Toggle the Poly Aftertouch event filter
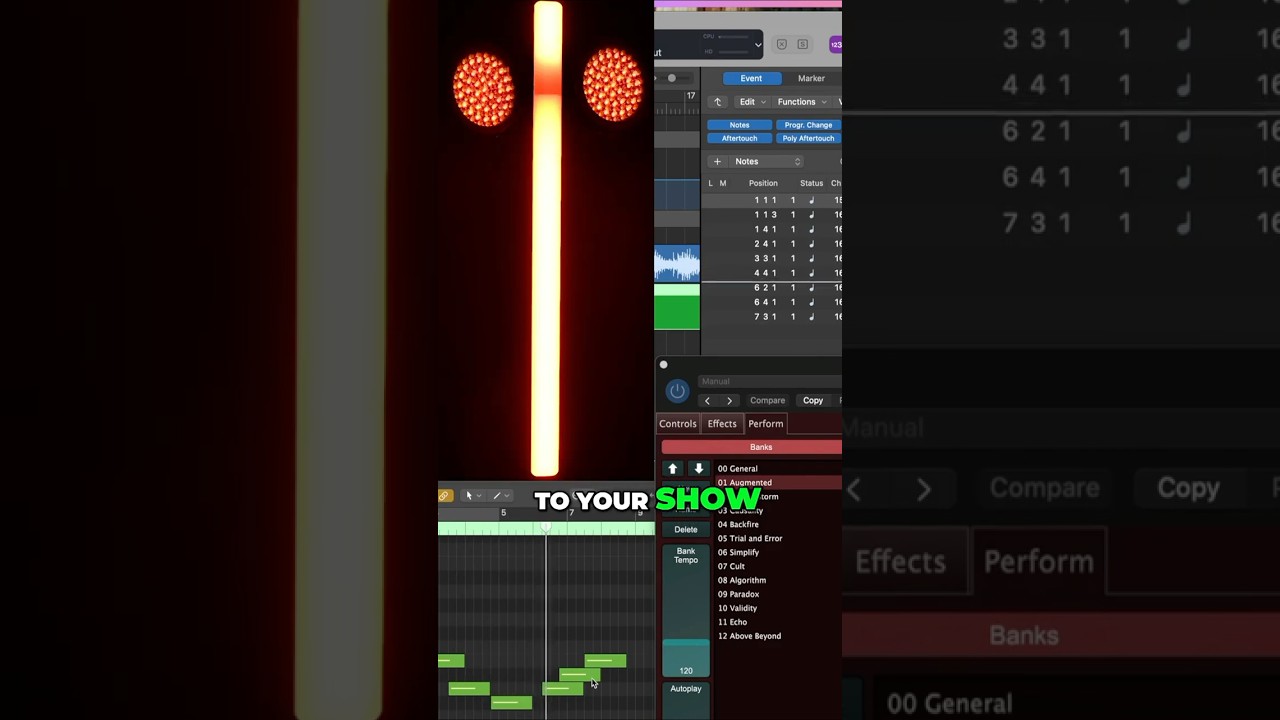 (808, 139)
